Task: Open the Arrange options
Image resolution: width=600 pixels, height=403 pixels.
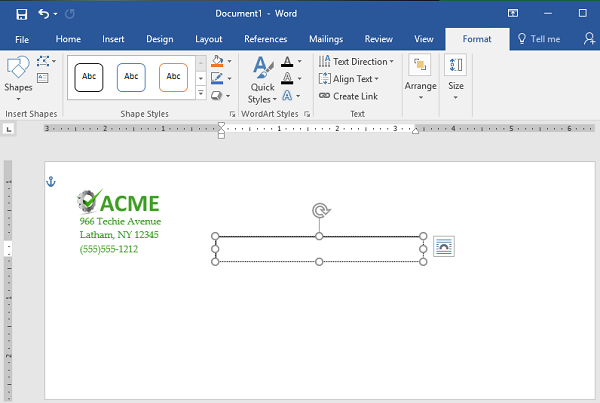Action: click(421, 75)
